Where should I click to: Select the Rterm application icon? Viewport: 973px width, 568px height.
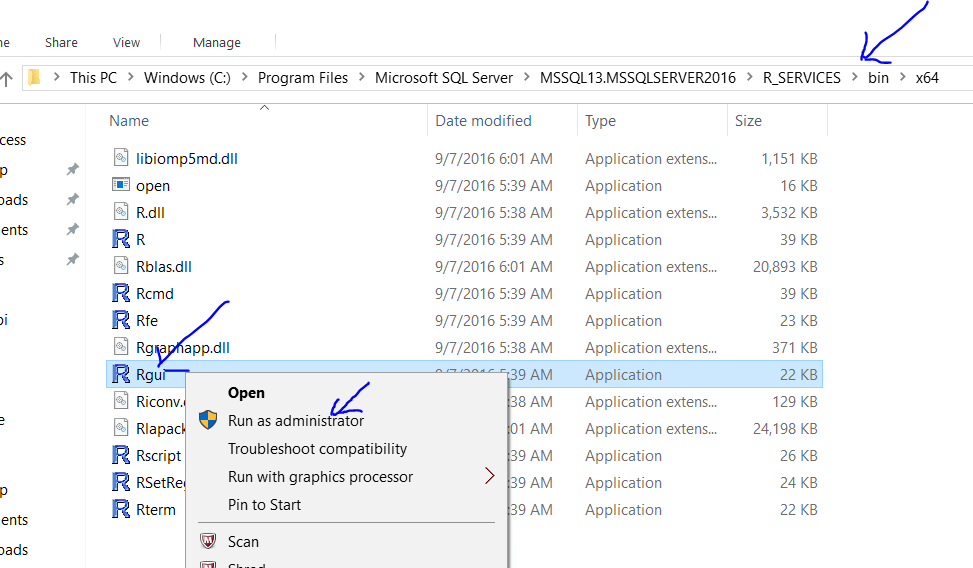coord(121,509)
